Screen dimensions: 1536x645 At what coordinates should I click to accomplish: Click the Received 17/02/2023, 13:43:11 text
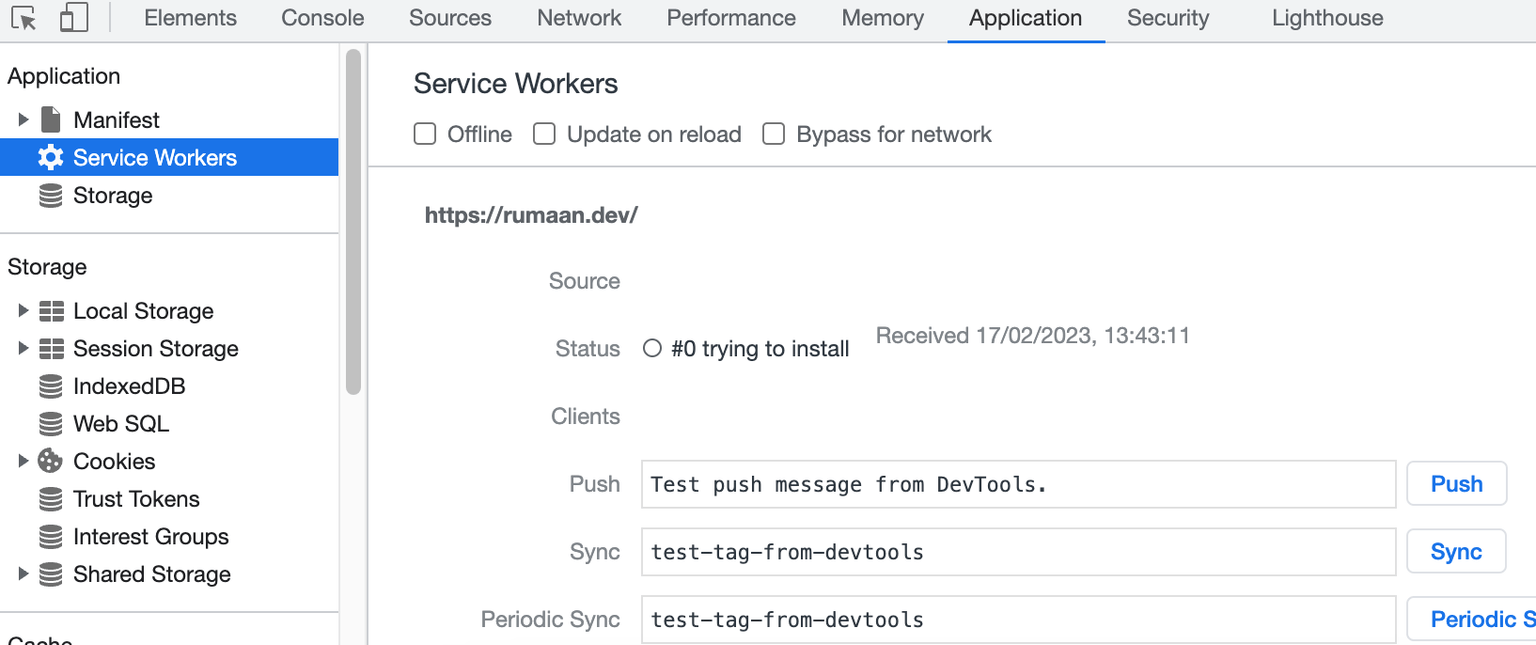(x=1033, y=336)
